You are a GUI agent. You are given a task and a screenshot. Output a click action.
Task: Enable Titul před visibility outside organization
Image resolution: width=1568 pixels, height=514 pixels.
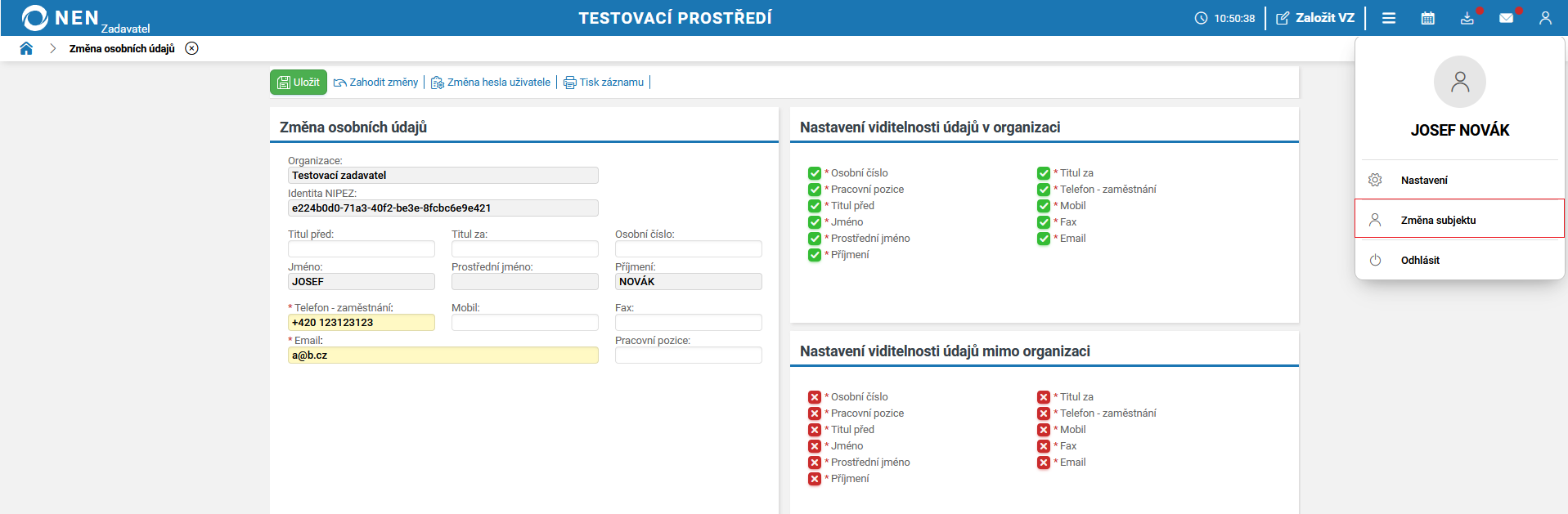click(x=815, y=430)
